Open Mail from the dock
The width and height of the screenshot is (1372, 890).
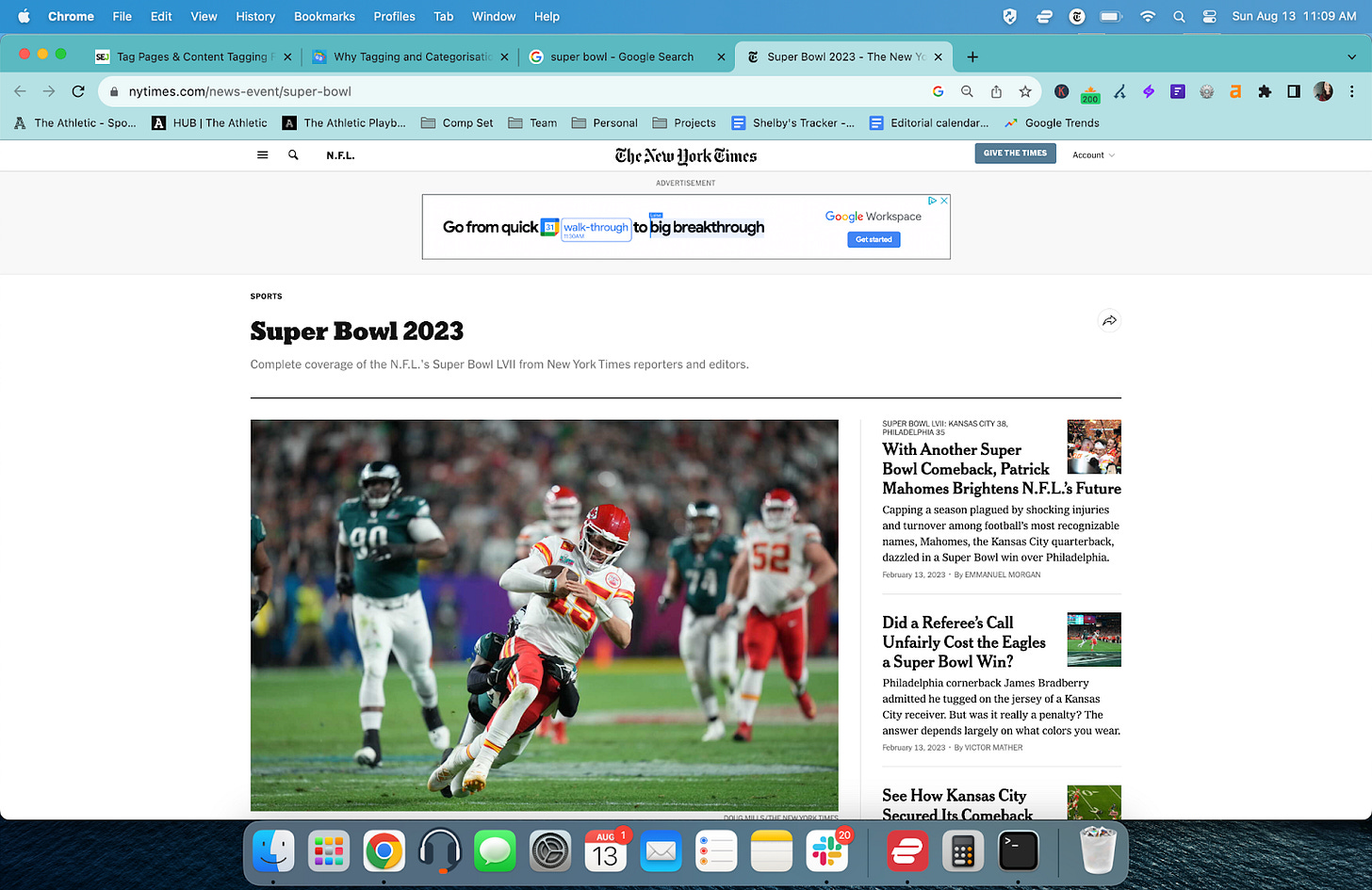coord(661,851)
